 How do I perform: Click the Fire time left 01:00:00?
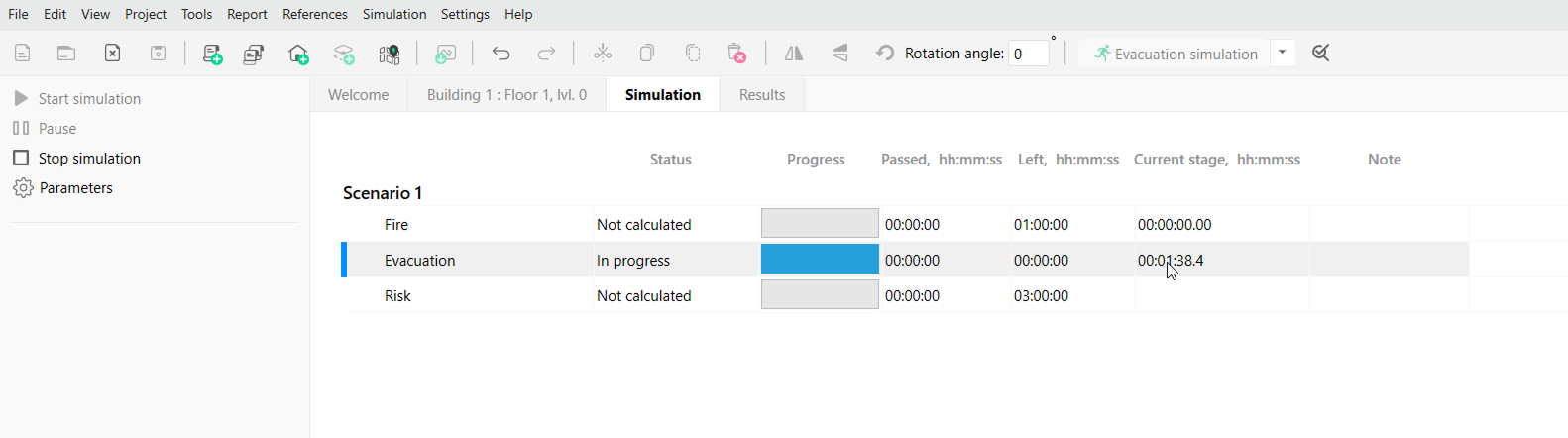[1041, 224]
